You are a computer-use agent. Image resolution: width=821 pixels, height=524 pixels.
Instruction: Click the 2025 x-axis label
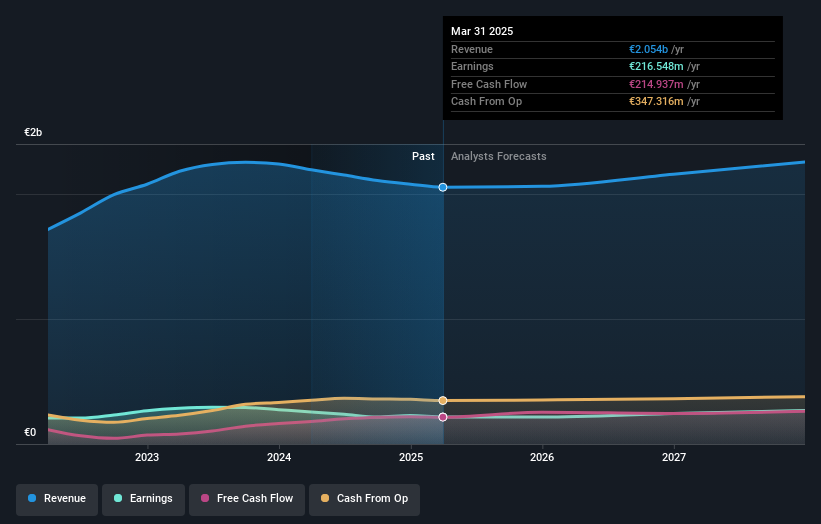pos(411,457)
